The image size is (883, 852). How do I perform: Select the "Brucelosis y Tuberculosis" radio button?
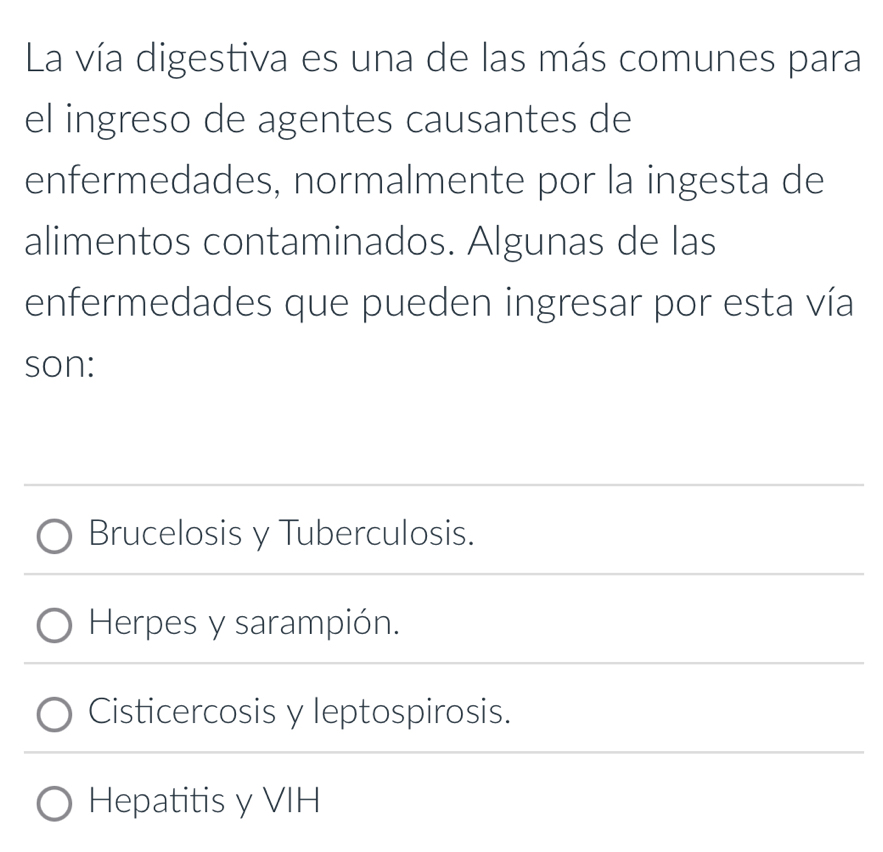pyautogui.click(x=55, y=537)
